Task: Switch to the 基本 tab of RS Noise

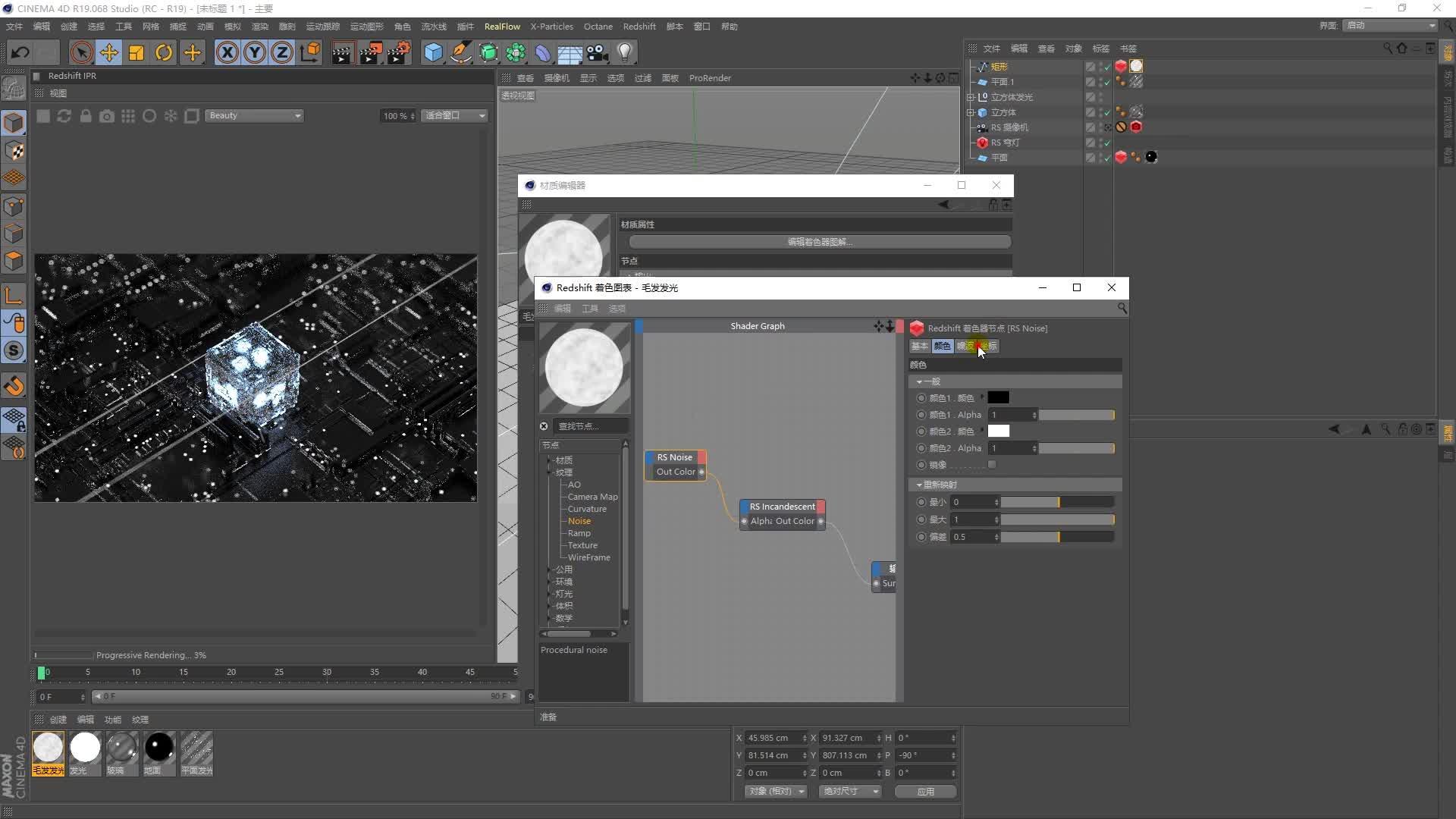Action: pos(919,346)
